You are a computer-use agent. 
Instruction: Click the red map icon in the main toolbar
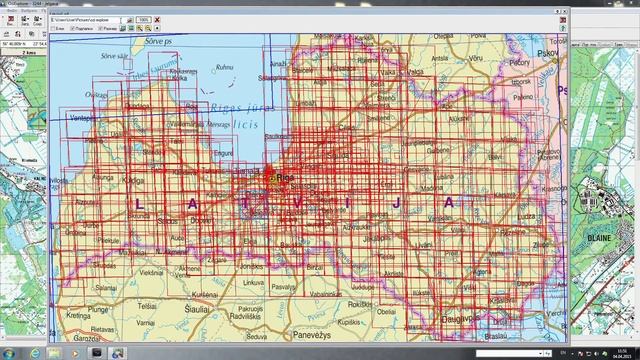pyautogui.click(x=11, y=19)
